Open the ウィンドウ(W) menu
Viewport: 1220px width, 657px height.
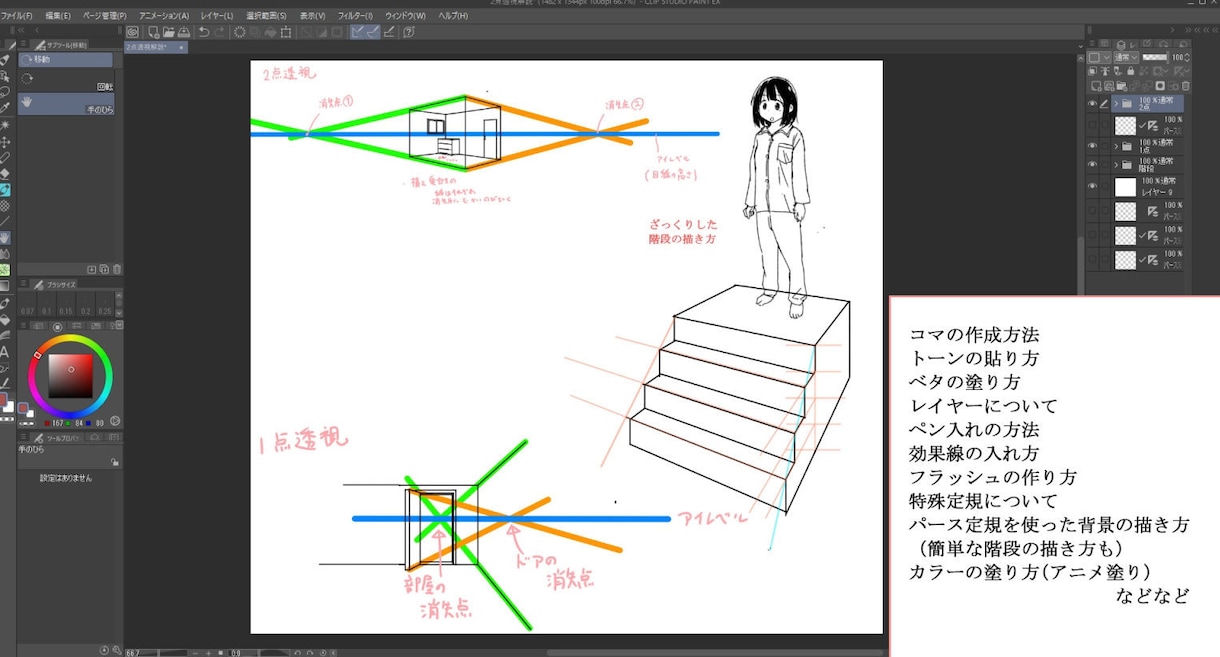[x=405, y=16]
